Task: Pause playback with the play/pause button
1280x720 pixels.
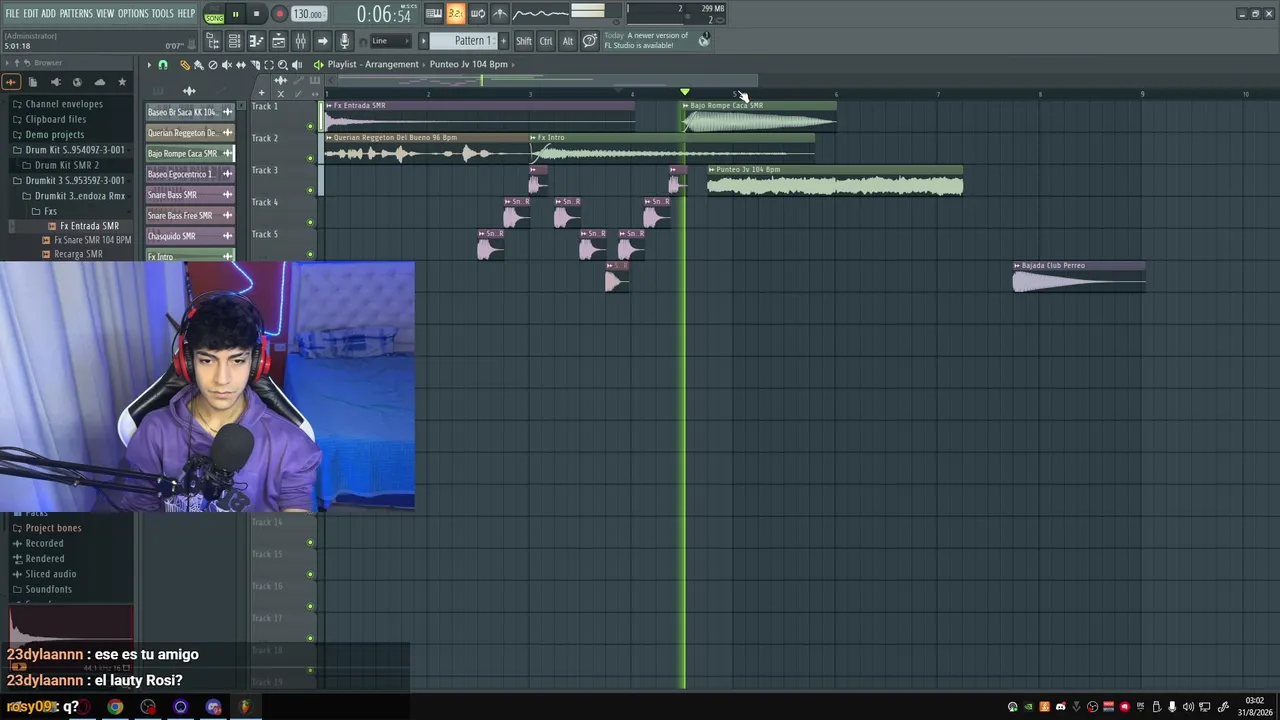Action: point(235,14)
